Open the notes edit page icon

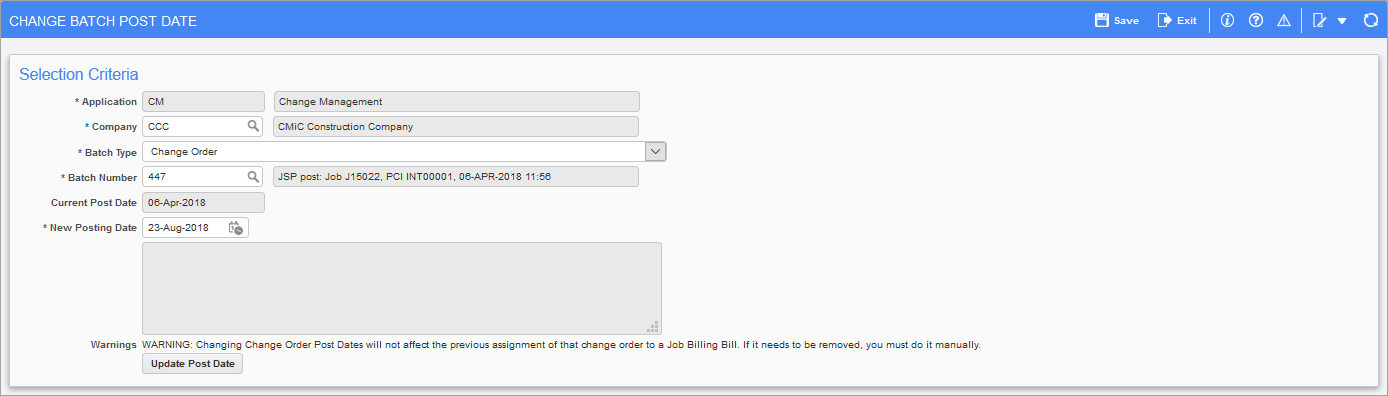[x=1320, y=20]
